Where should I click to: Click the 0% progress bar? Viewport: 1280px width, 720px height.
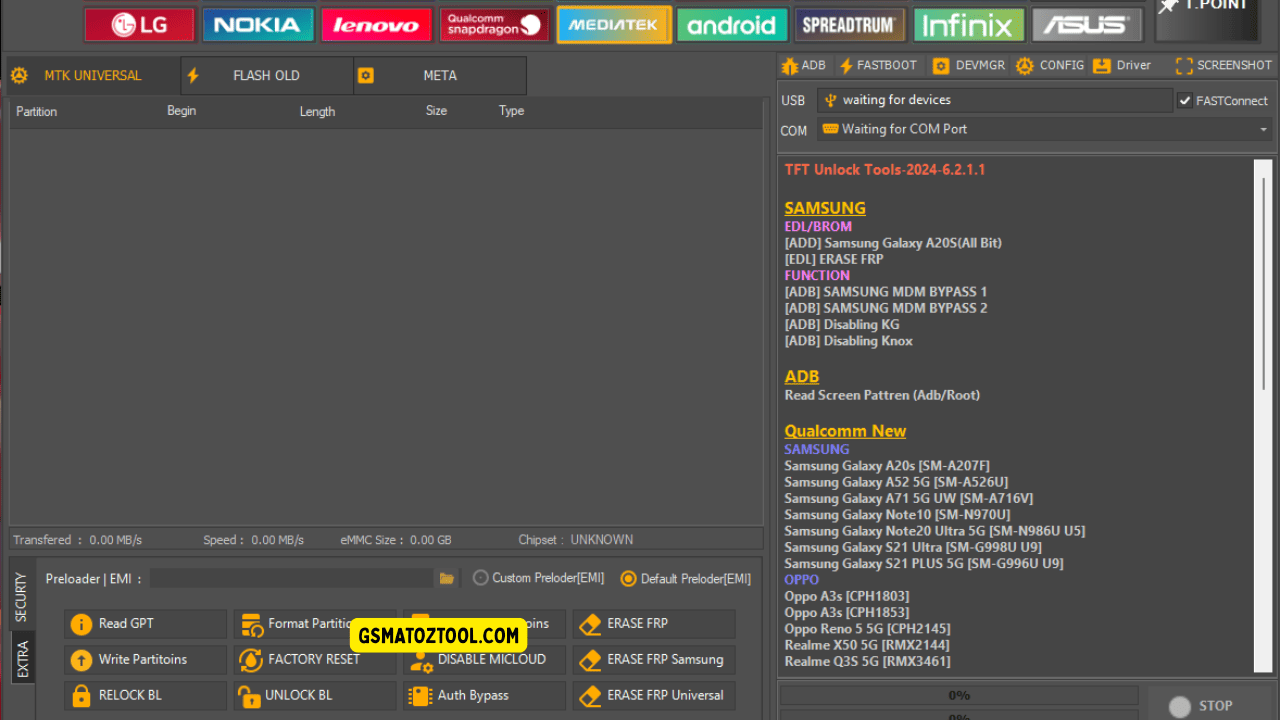pos(958,694)
